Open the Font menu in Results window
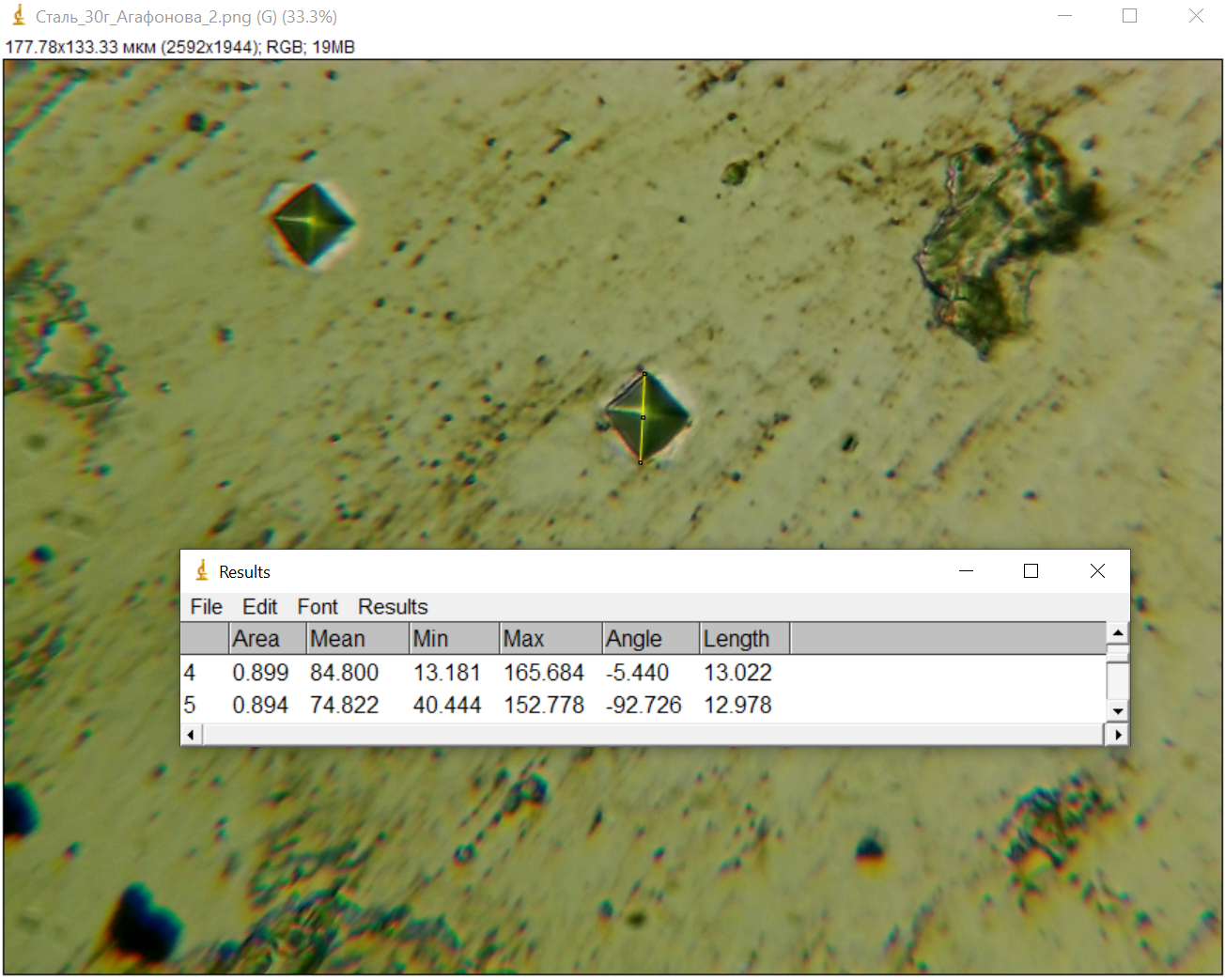 tap(318, 607)
